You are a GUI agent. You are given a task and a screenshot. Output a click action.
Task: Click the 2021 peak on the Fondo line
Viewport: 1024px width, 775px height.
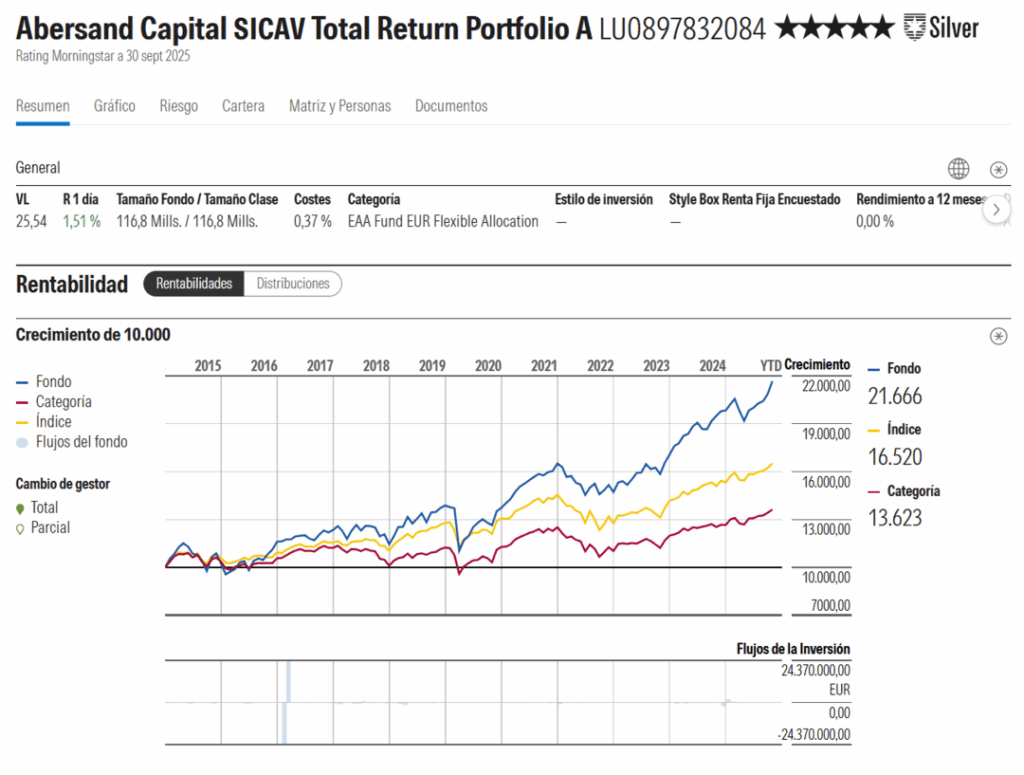coord(560,464)
